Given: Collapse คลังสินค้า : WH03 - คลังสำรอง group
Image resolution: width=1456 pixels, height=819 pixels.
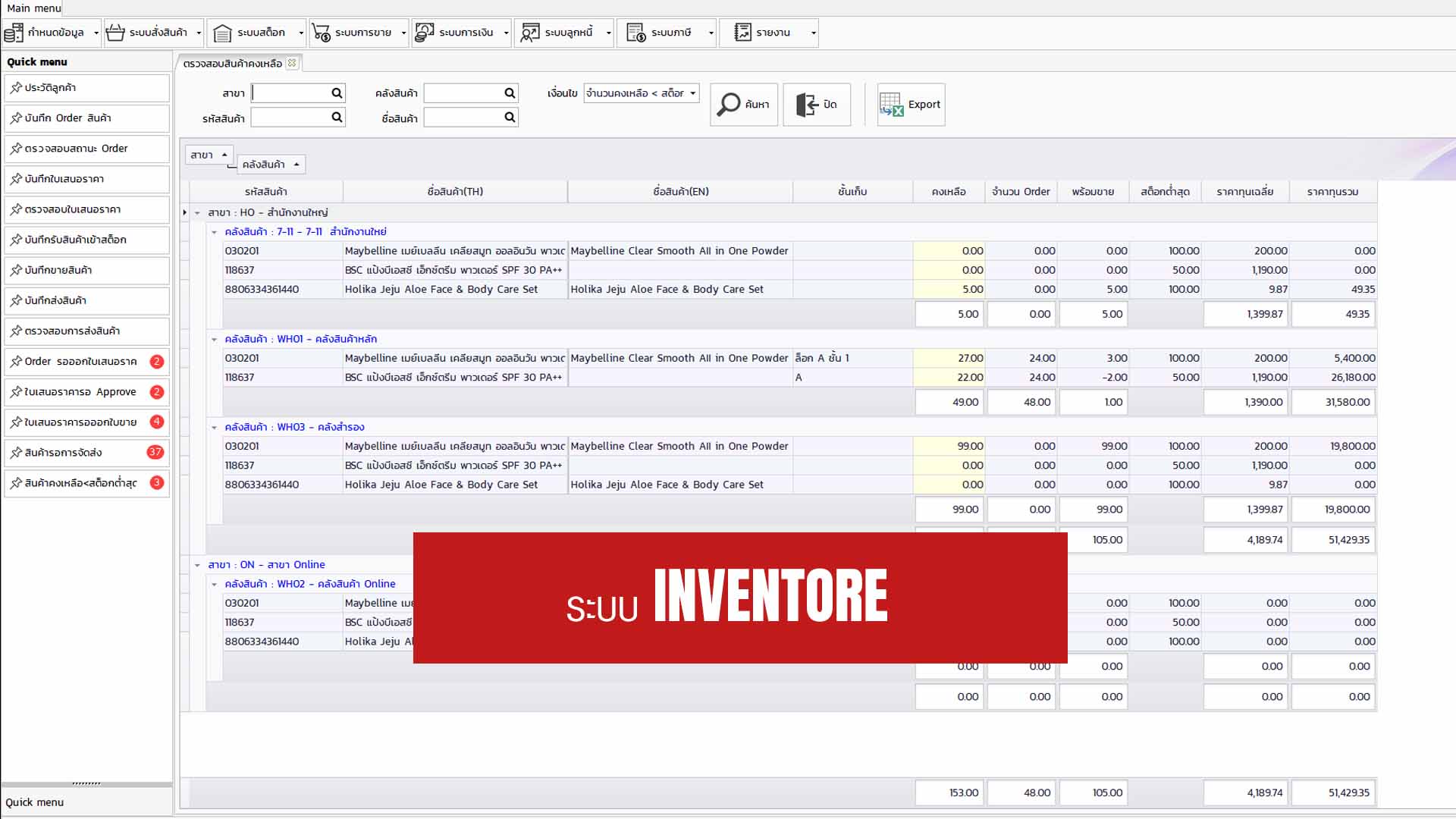Looking at the screenshot, I should point(214,428).
